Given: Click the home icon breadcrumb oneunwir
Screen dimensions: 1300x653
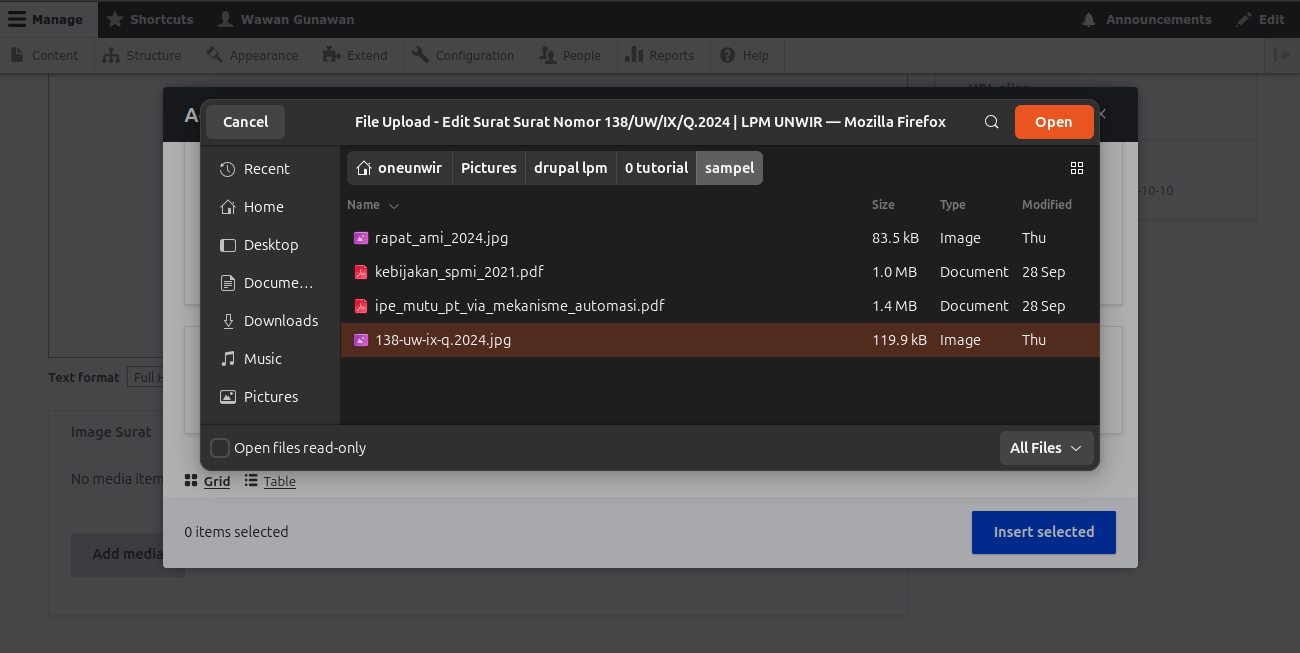Looking at the screenshot, I should pos(399,168).
